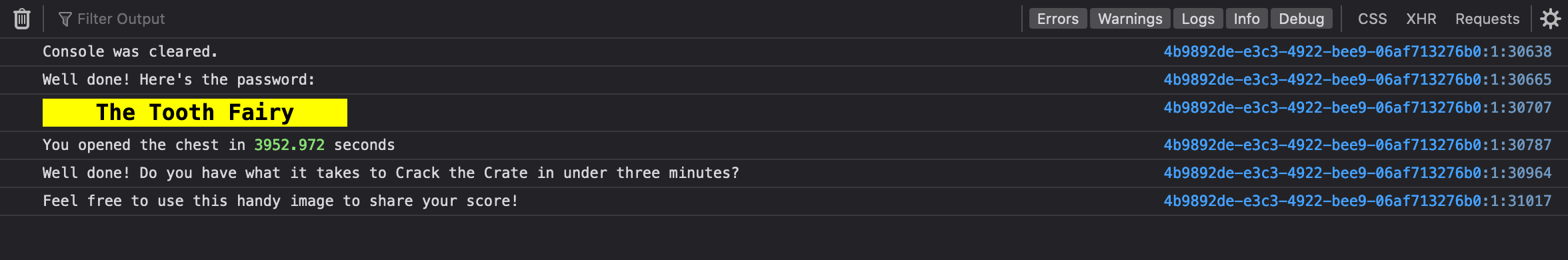The height and width of the screenshot is (260, 1568).
Task: Open console settings gear menu
Action: [x=1551, y=19]
